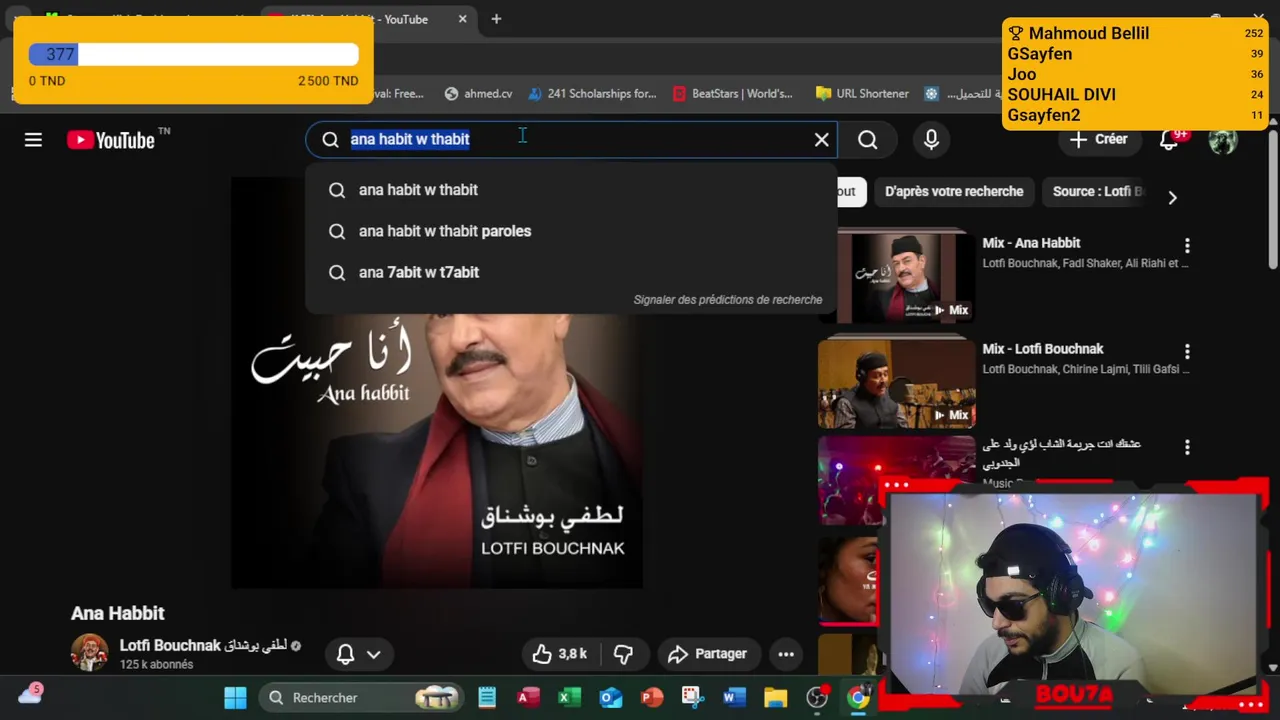Click the "Ana Habbit" video title text

(x=117, y=613)
